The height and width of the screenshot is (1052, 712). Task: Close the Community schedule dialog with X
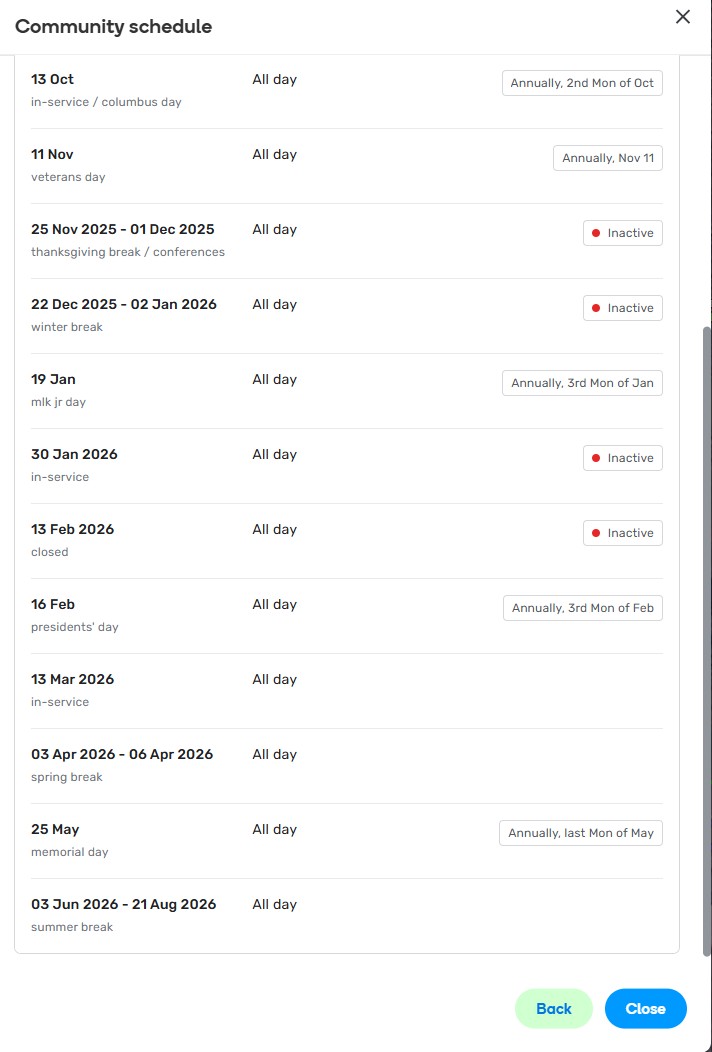click(x=683, y=17)
